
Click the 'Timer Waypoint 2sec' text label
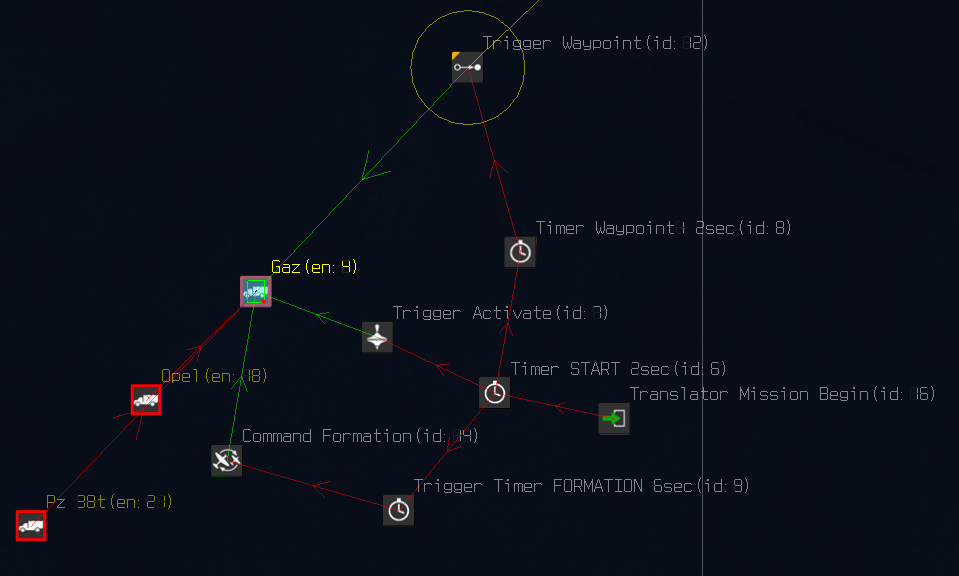coord(663,228)
